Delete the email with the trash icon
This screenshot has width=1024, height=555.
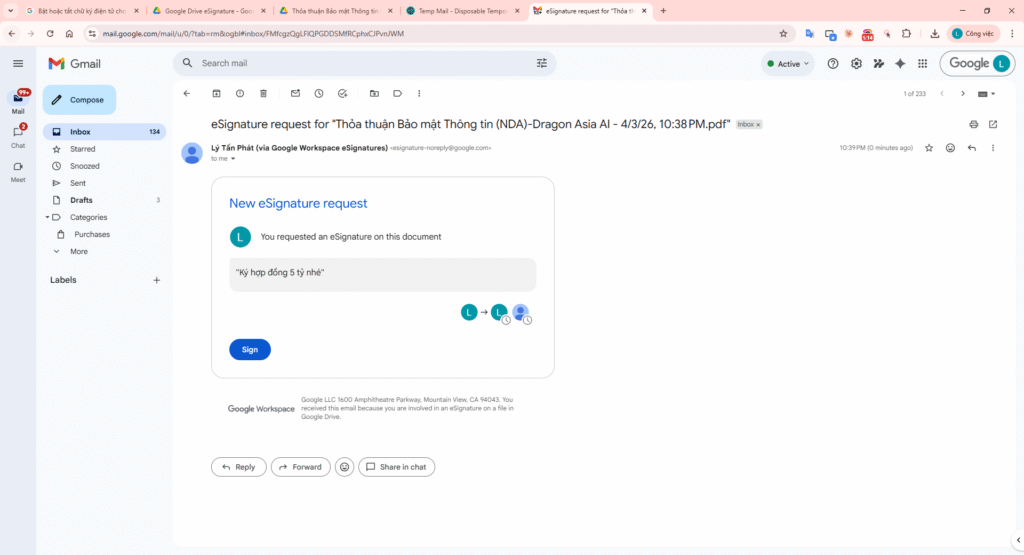pos(264,93)
